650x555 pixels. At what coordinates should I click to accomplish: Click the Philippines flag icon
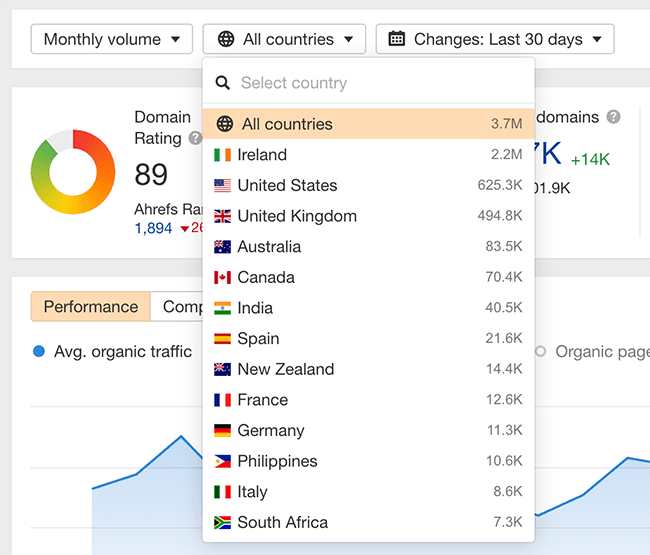pyautogui.click(x=223, y=462)
